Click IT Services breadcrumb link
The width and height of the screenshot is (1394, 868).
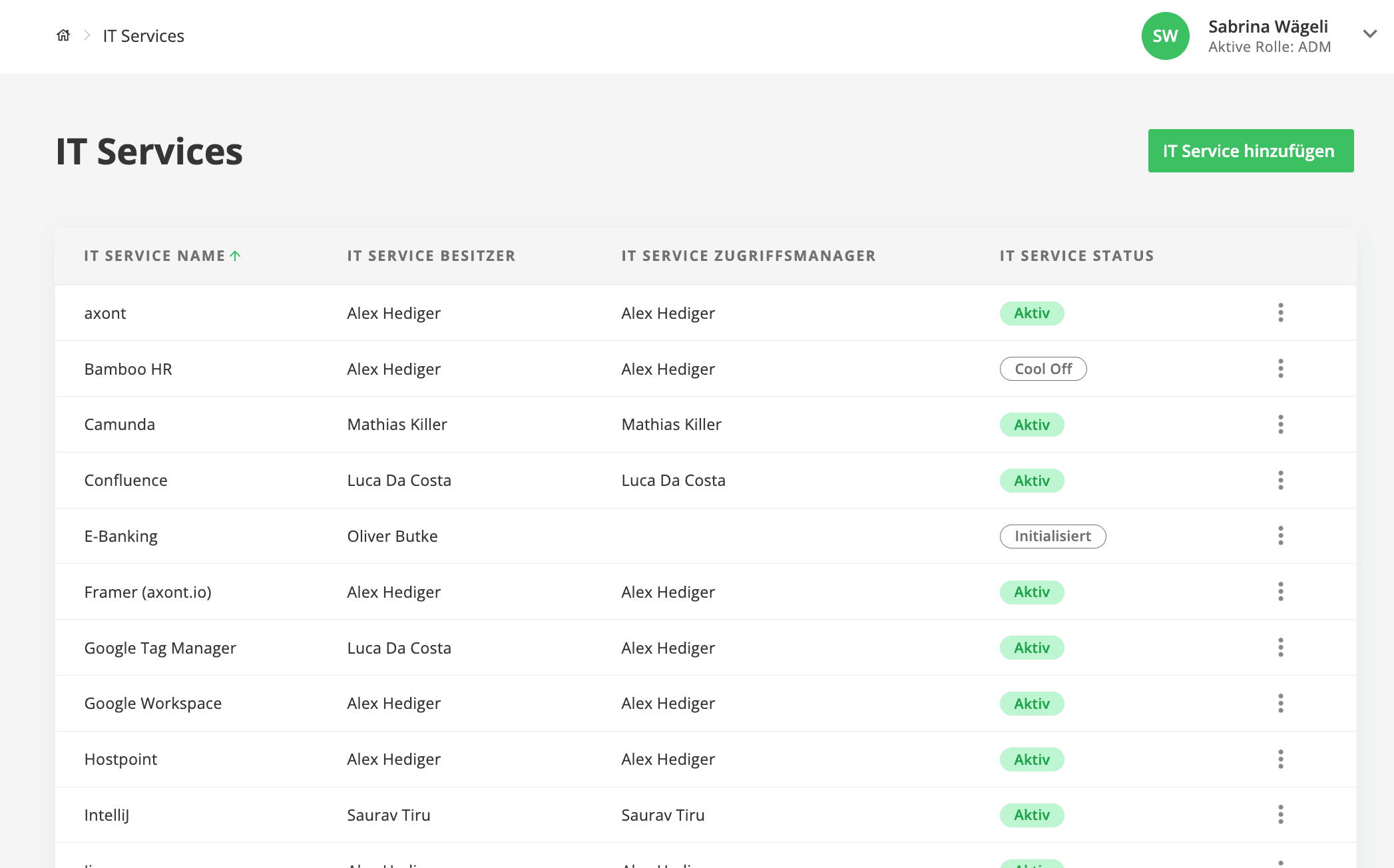click(x=143, y=36)
